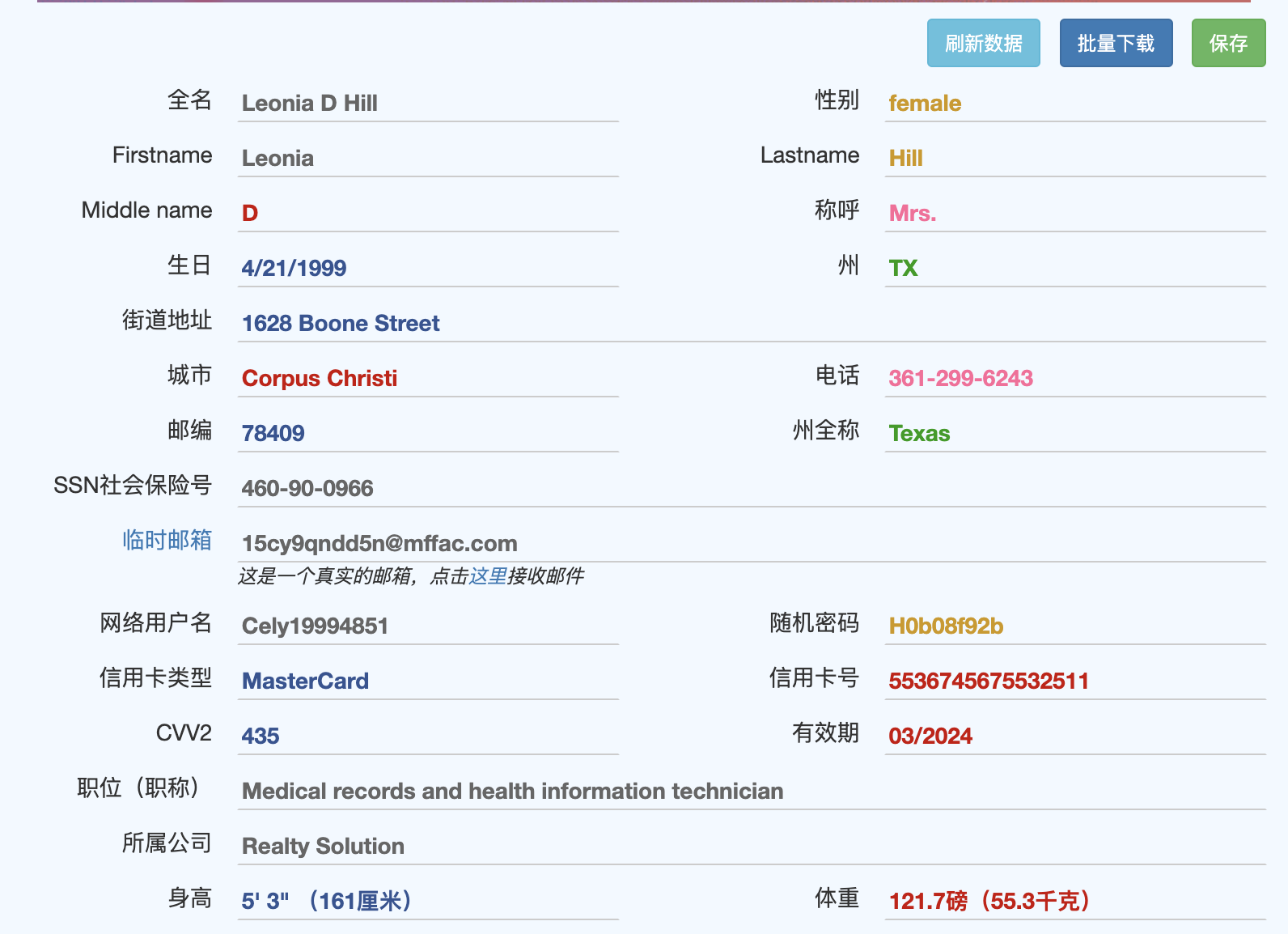1288x934 pixels.
Task: Click the 城市 city label
Action: (189, 375)
